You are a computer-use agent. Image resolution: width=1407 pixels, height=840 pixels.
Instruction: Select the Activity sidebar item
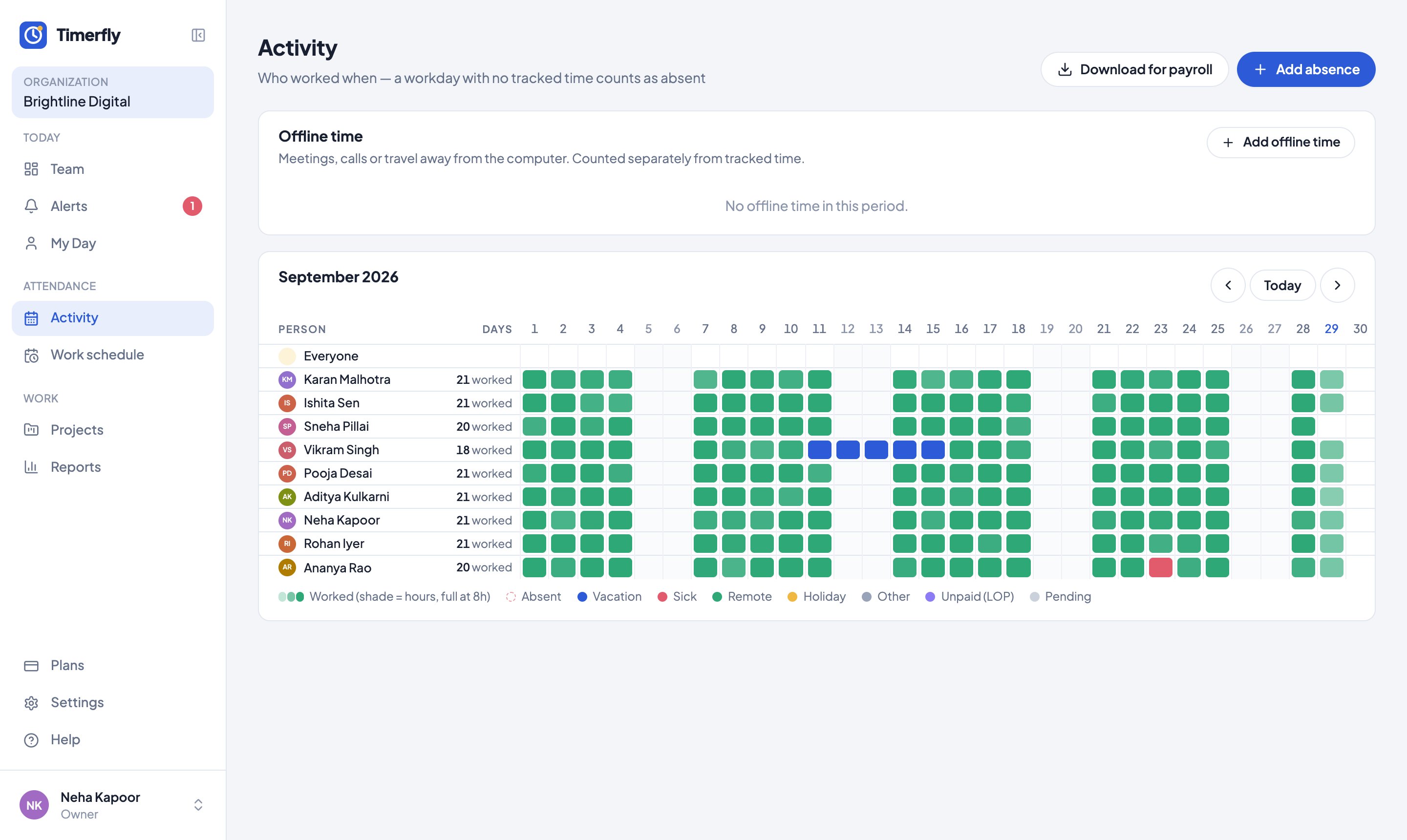click(x=113, y=318)
